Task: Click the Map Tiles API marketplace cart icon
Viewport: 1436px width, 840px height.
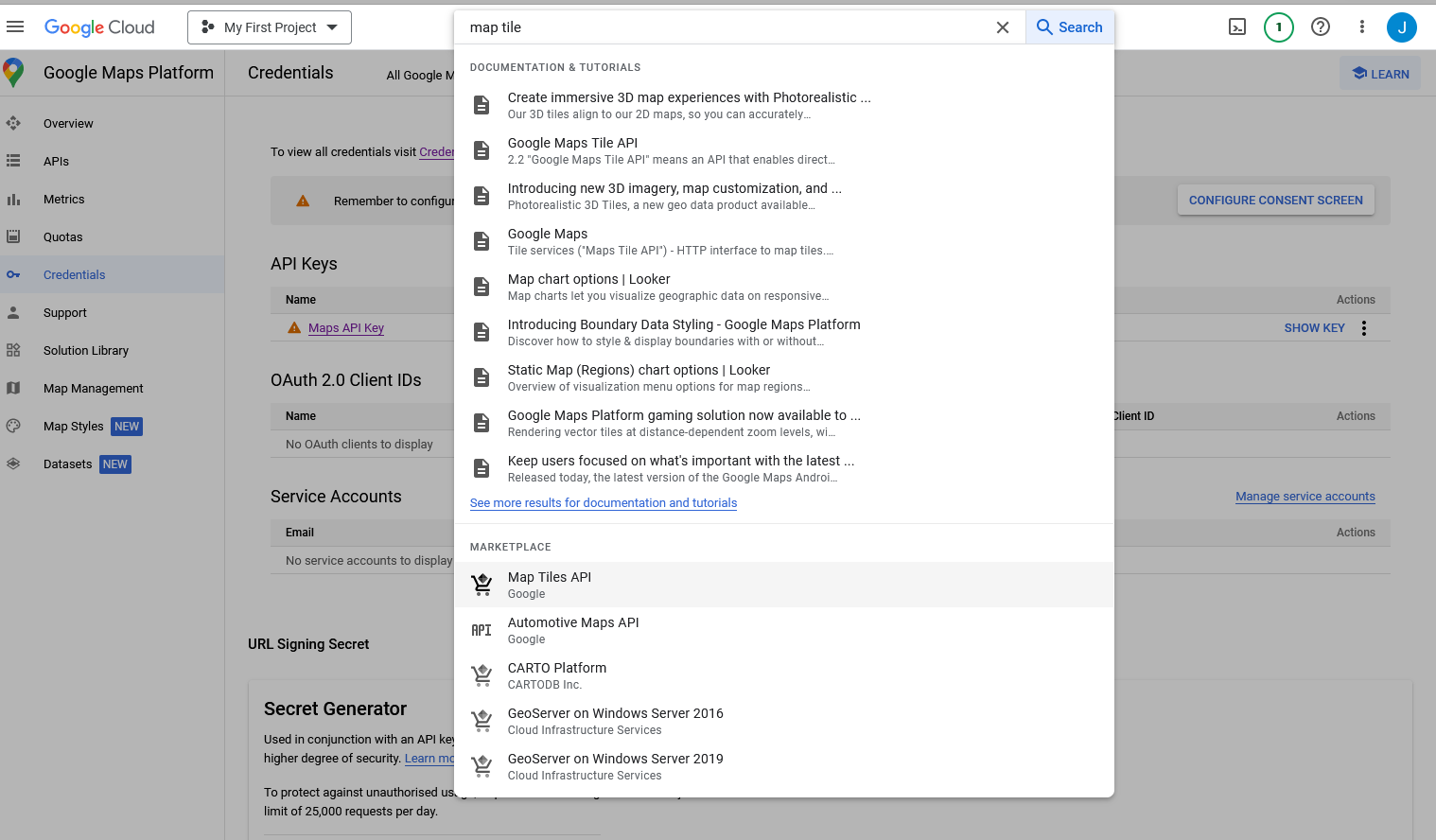Action: point(482,585)
